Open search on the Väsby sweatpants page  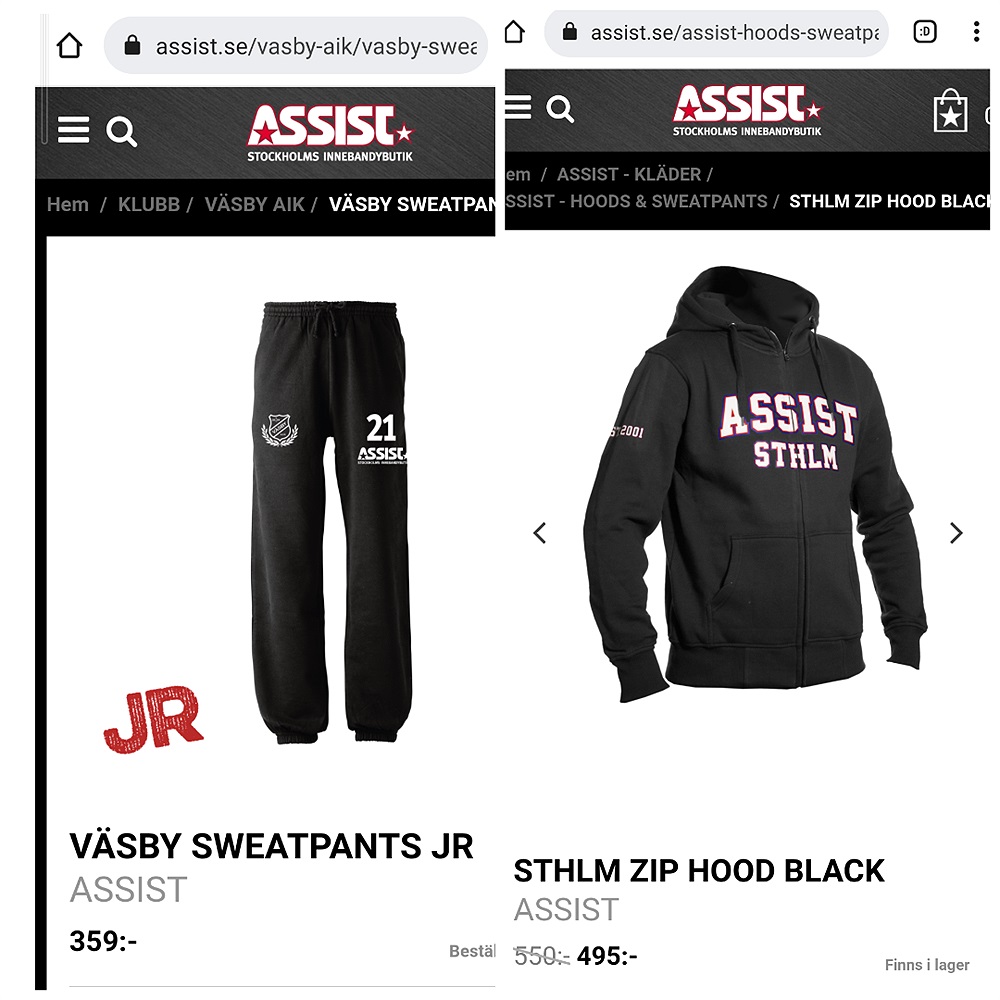pos(121,131)
